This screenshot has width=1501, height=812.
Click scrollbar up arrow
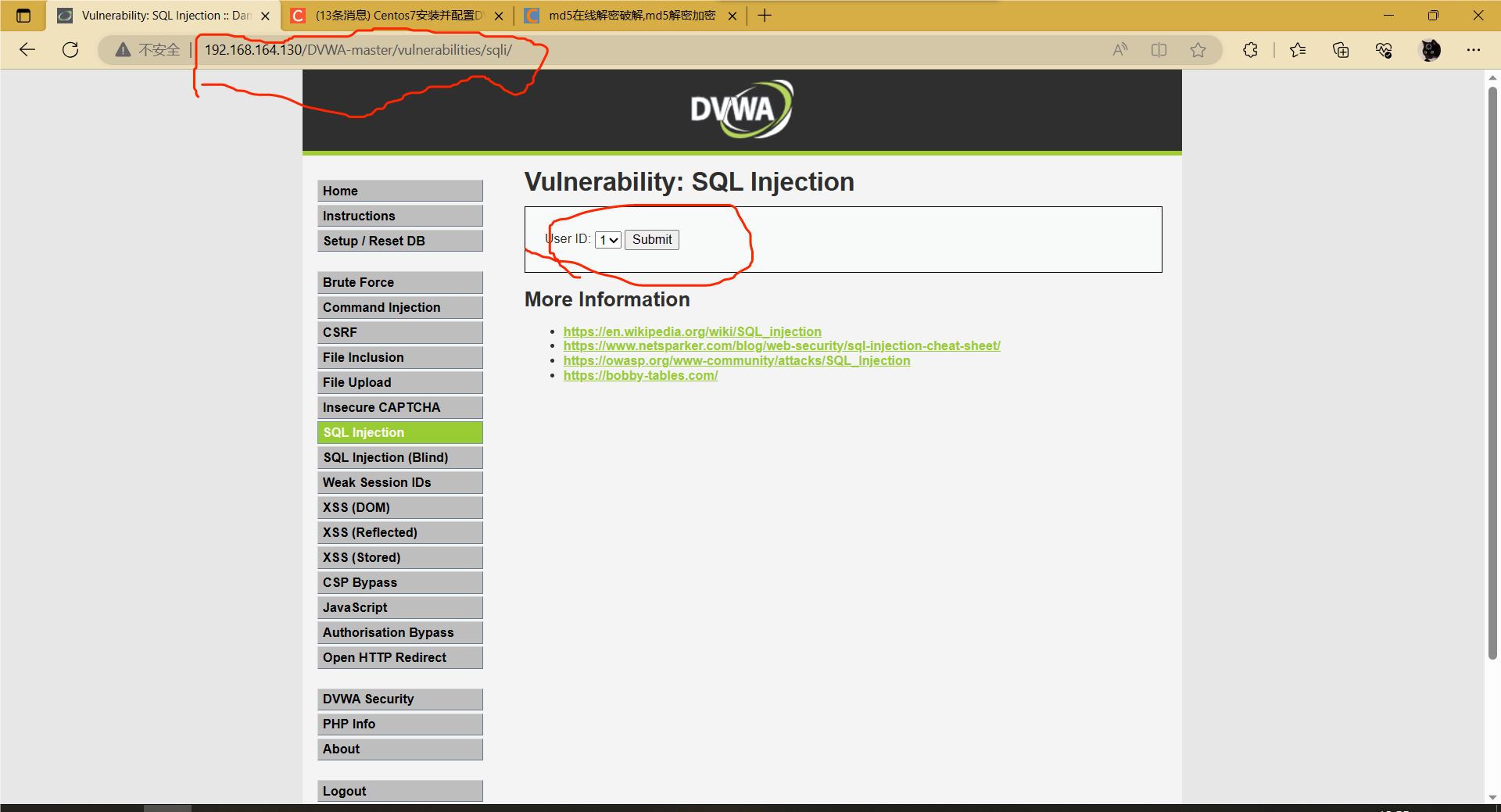1492,77
